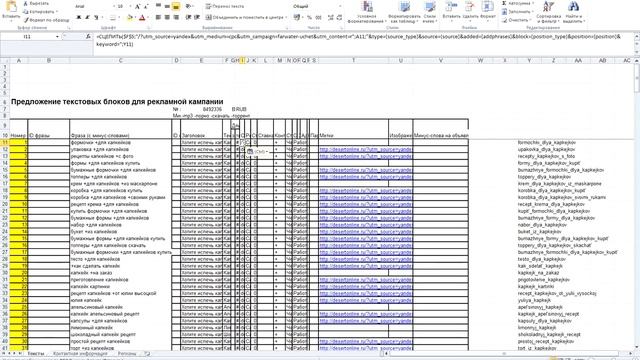Screen dimensions: 640x360
Task: Open the desertonline.ru link in row 20
Action: 366,204
